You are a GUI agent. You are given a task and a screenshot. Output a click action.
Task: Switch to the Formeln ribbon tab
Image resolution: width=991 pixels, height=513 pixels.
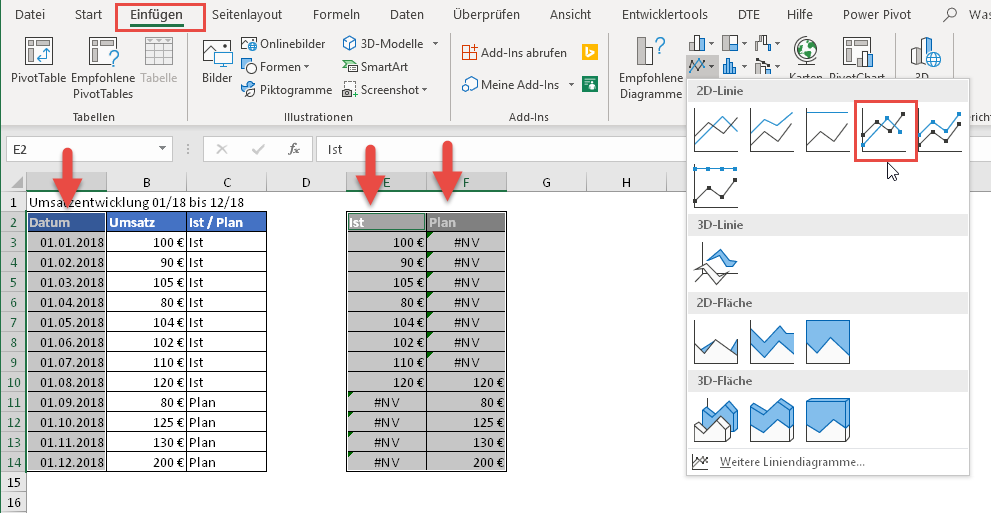(336, 14)
